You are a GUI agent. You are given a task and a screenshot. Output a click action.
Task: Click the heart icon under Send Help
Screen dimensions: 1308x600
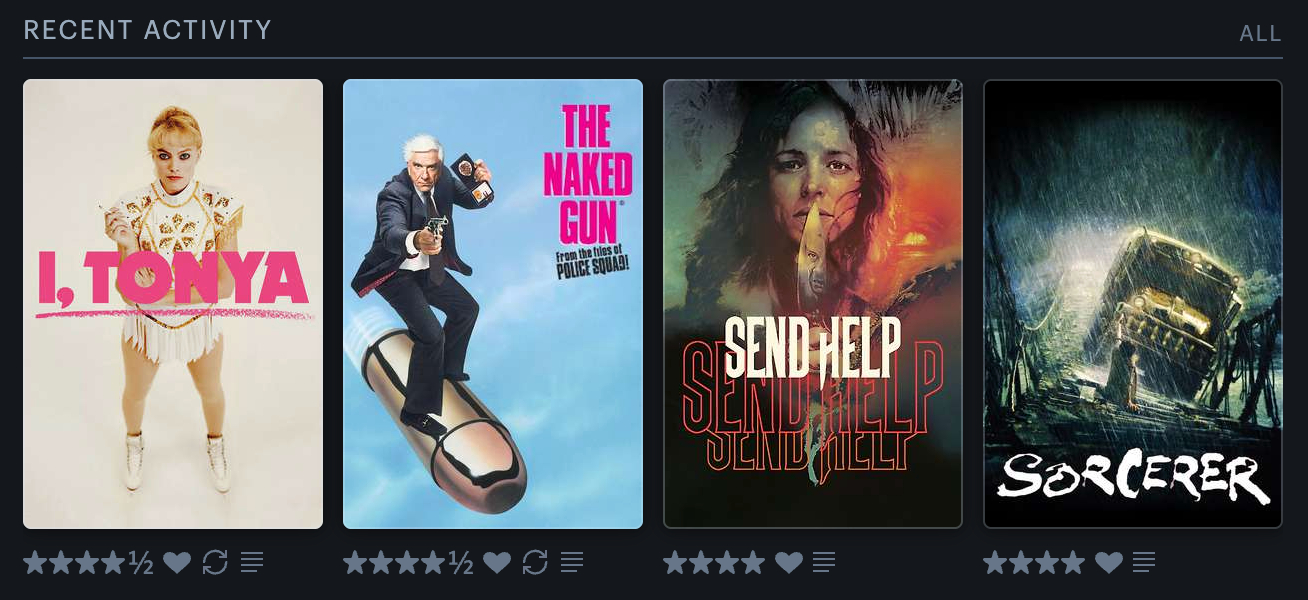pos(789,563)
